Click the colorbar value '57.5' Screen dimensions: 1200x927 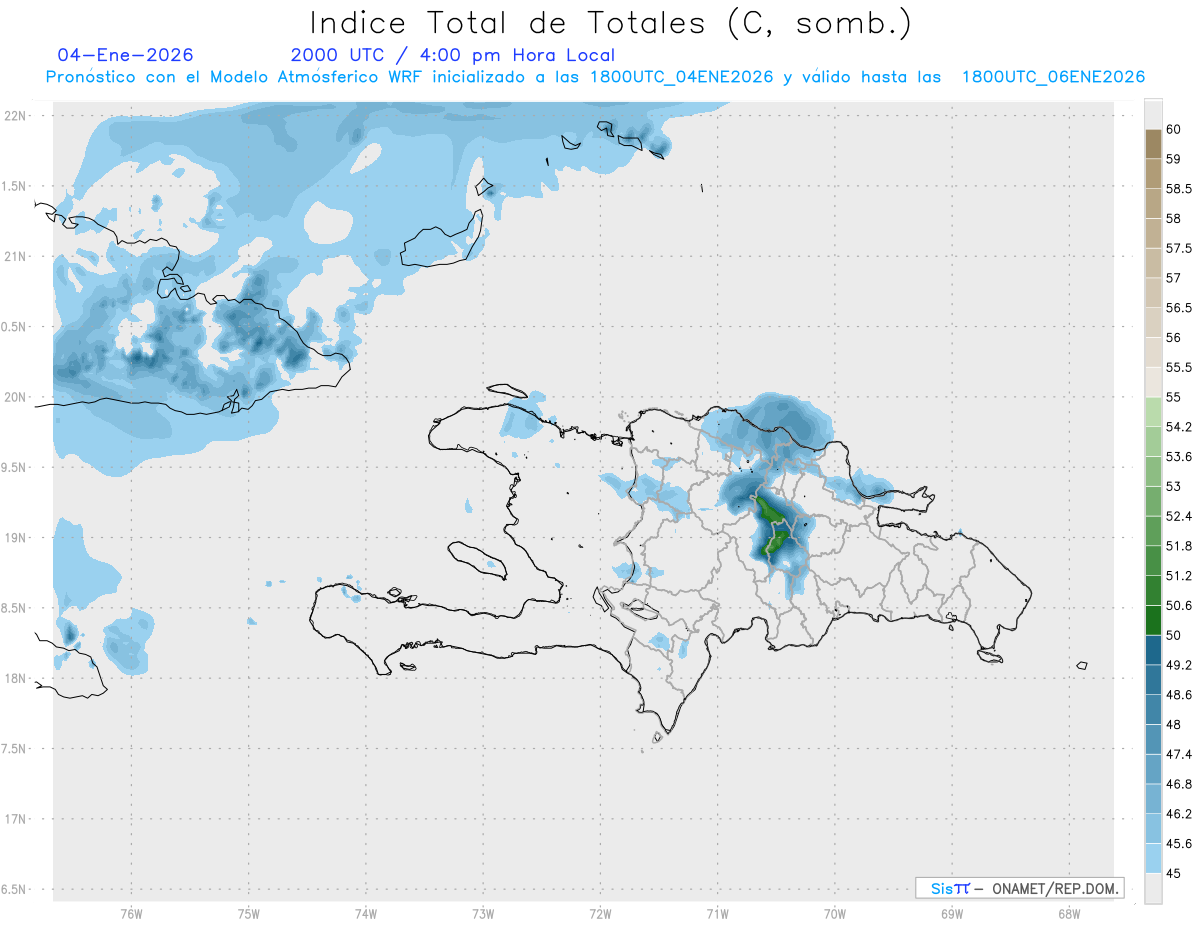pos(1178,248)
